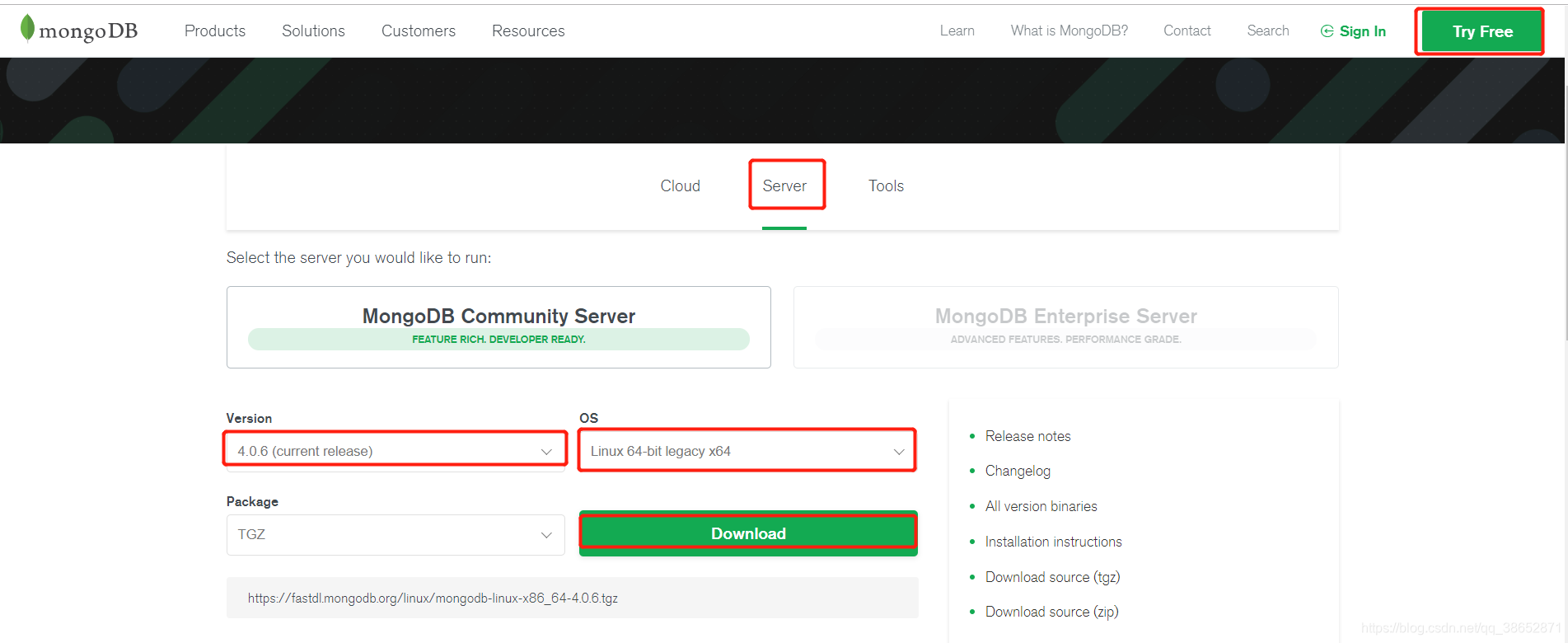Click the MongoDB leaf logo
The image size is (1568, 643).
27,28
